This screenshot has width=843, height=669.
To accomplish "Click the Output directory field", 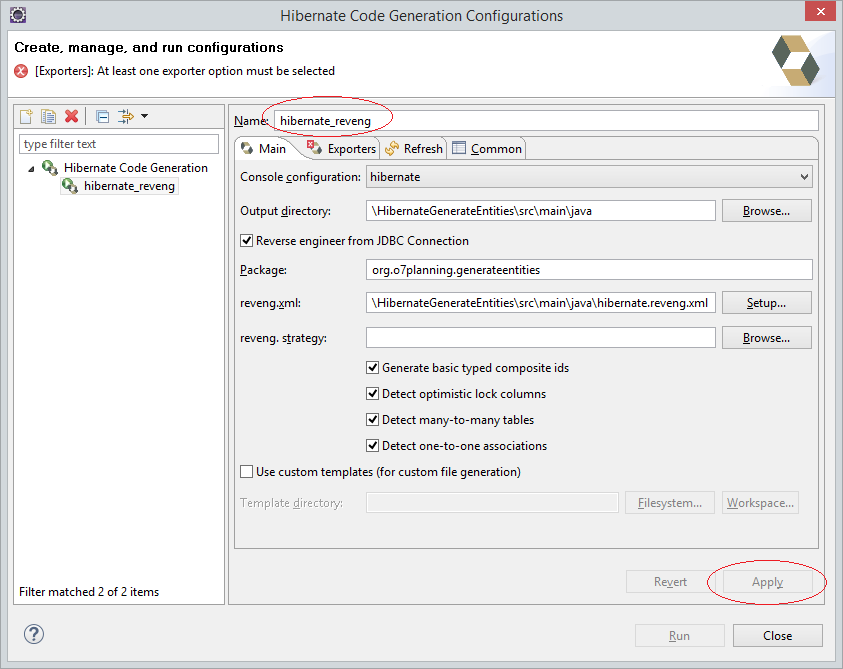I will (541, 211).
